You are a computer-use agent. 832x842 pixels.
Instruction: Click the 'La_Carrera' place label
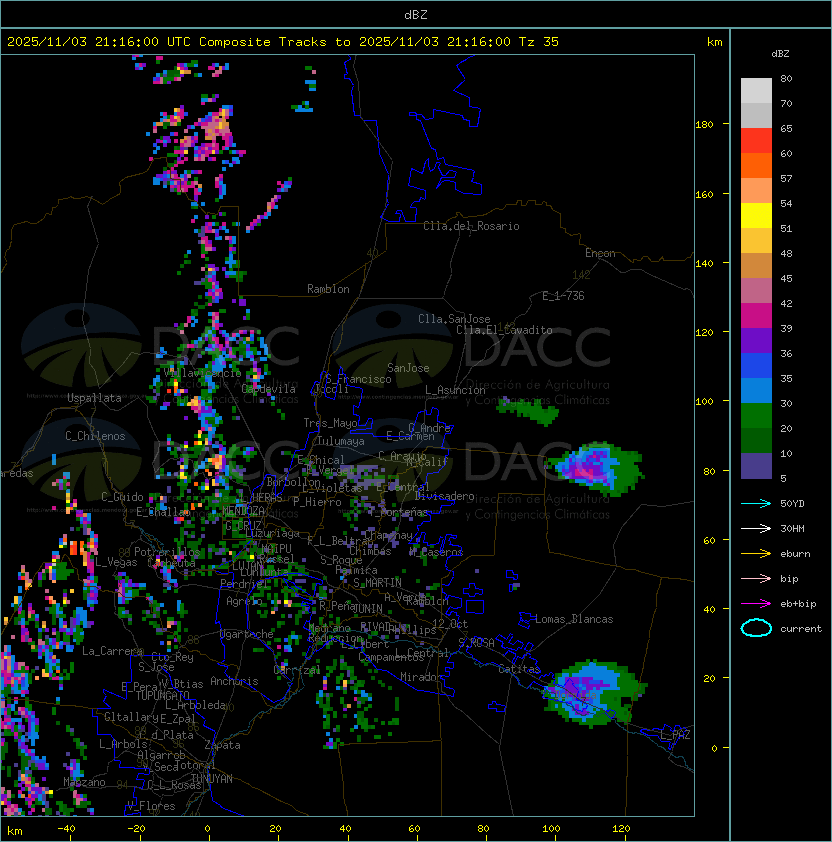(112, 651)
